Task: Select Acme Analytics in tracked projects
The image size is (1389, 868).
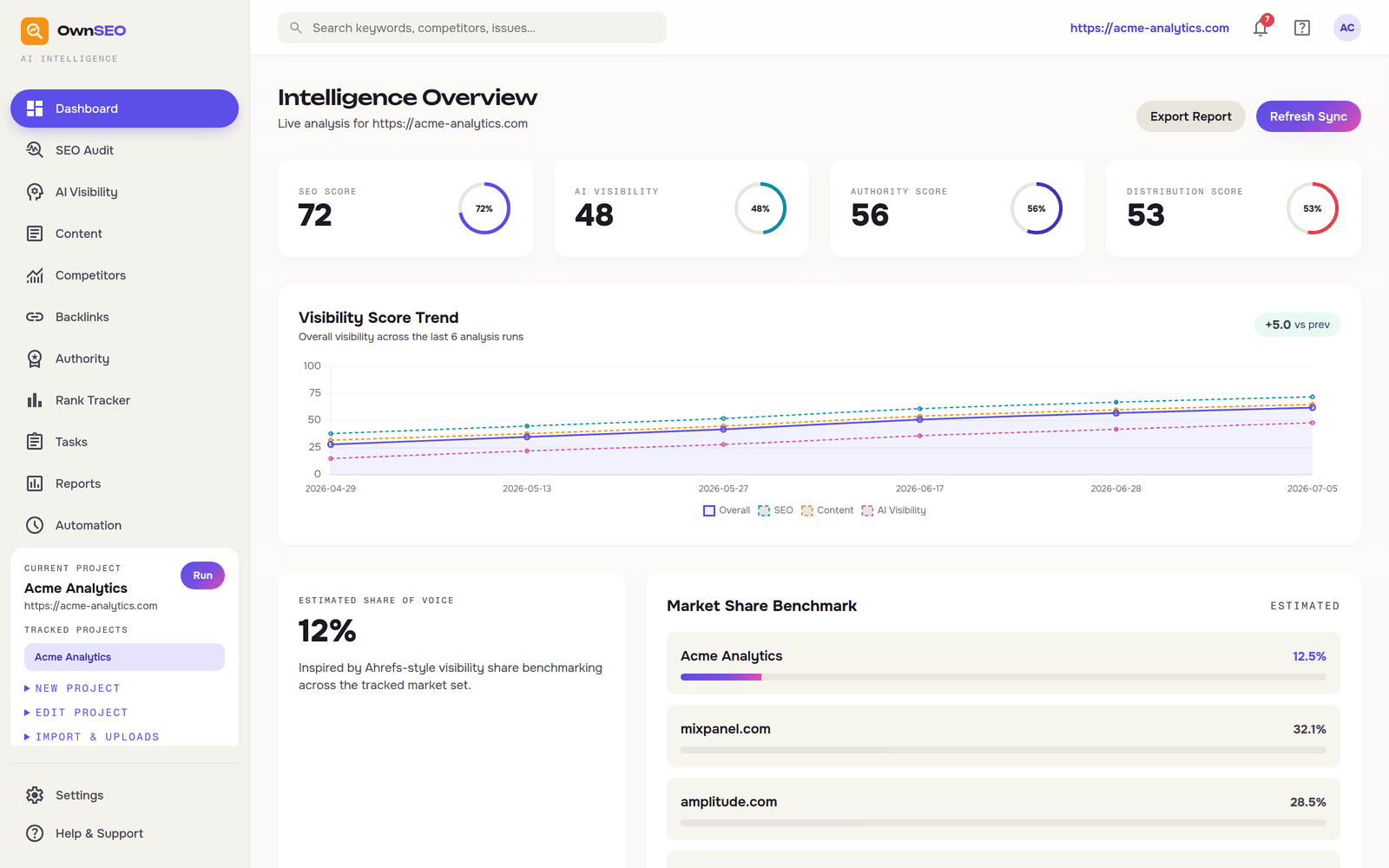Action: pyautogui.click(x=124, y=657)
